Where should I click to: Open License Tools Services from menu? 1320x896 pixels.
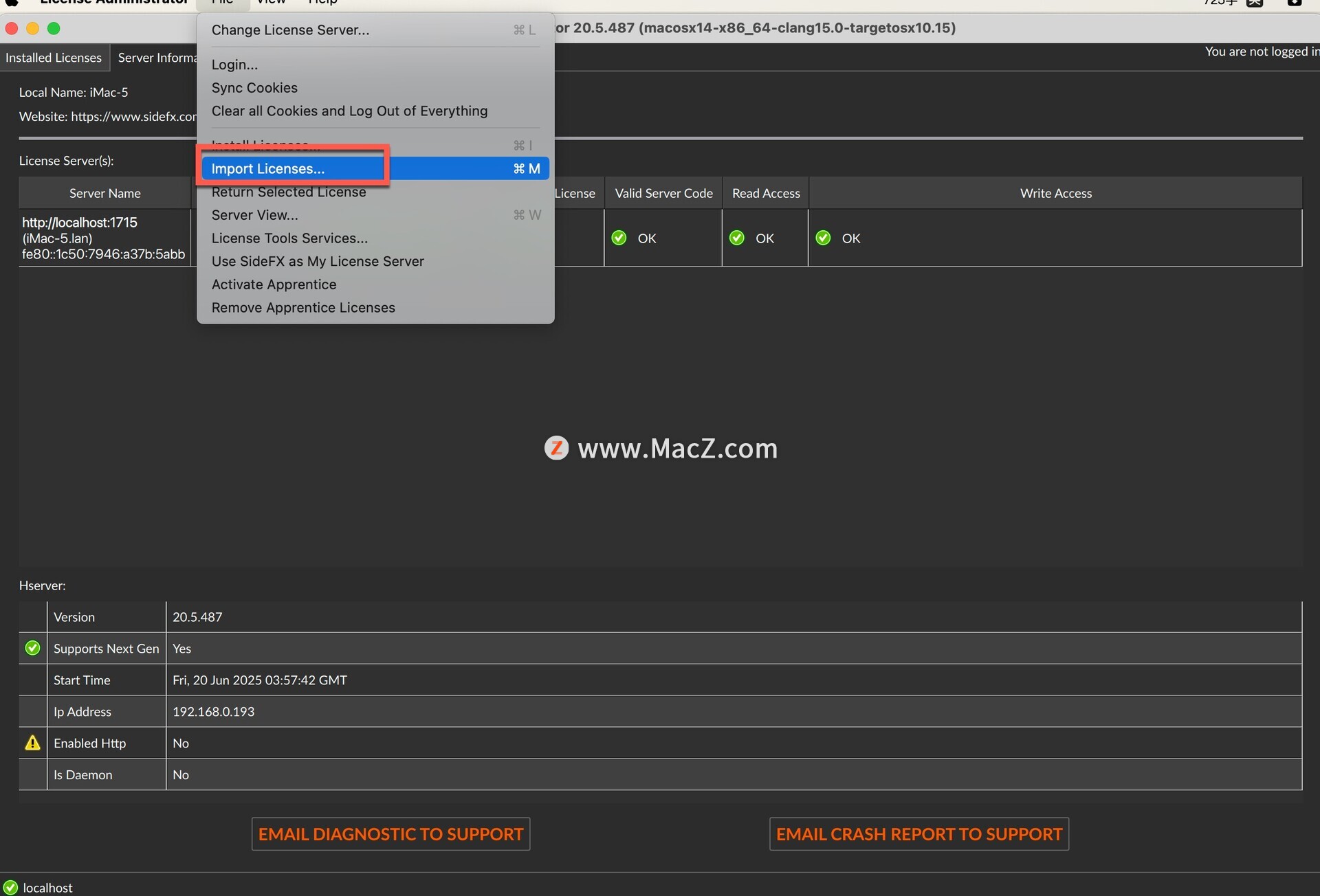click(289, 238)
